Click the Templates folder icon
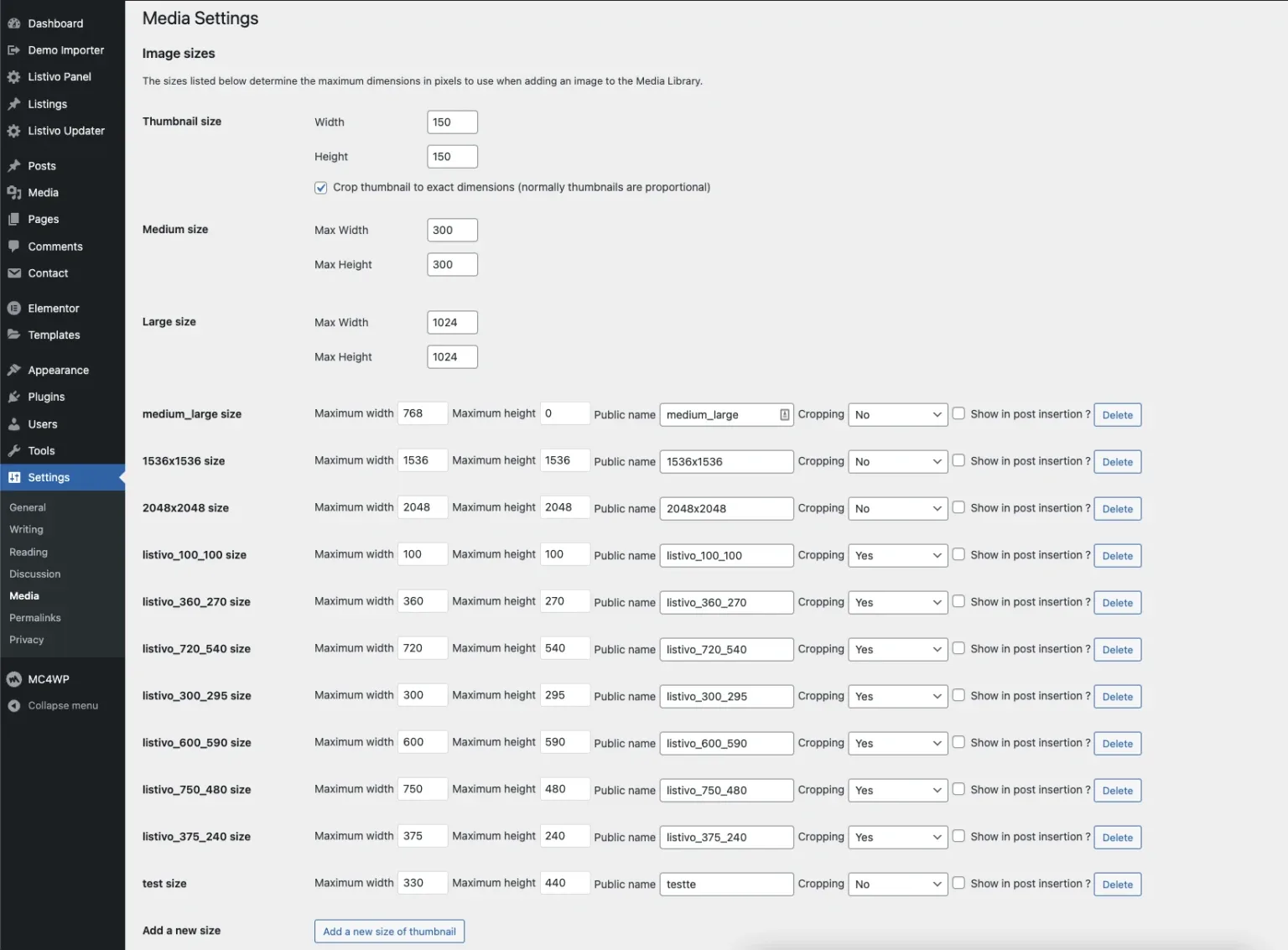Viewport: 1288px width, 950px height. point(14,335)
